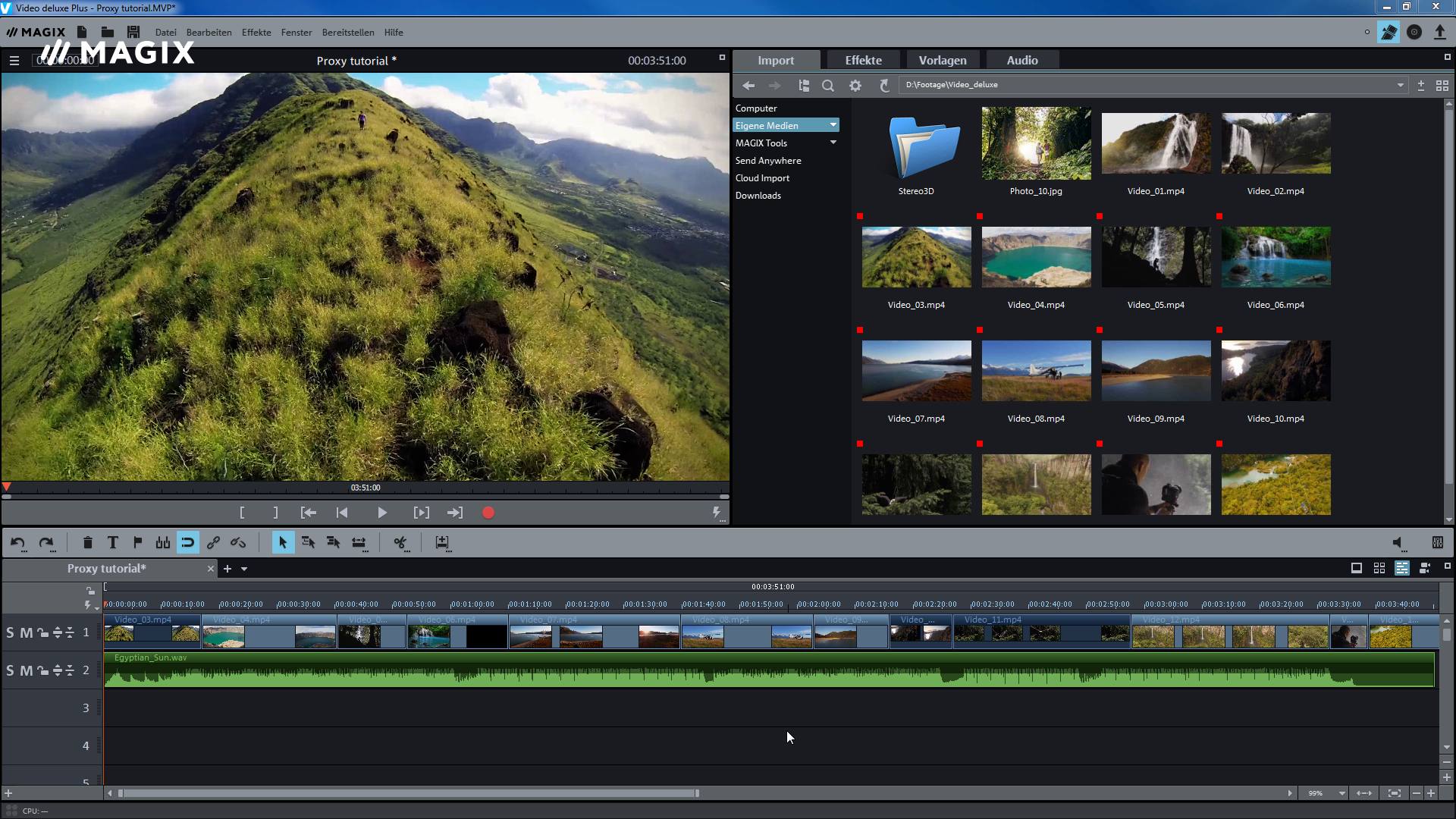
Task: Click the new project file icon
Action: coord(82,32)
